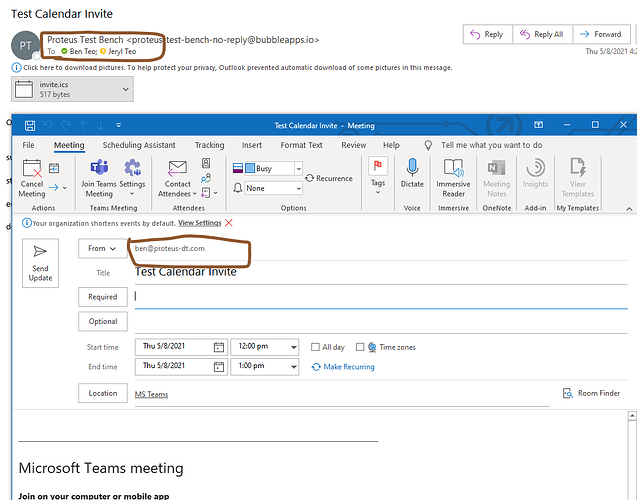Click the calendar icon beside Cancel Meeting

tap(54, 168)
